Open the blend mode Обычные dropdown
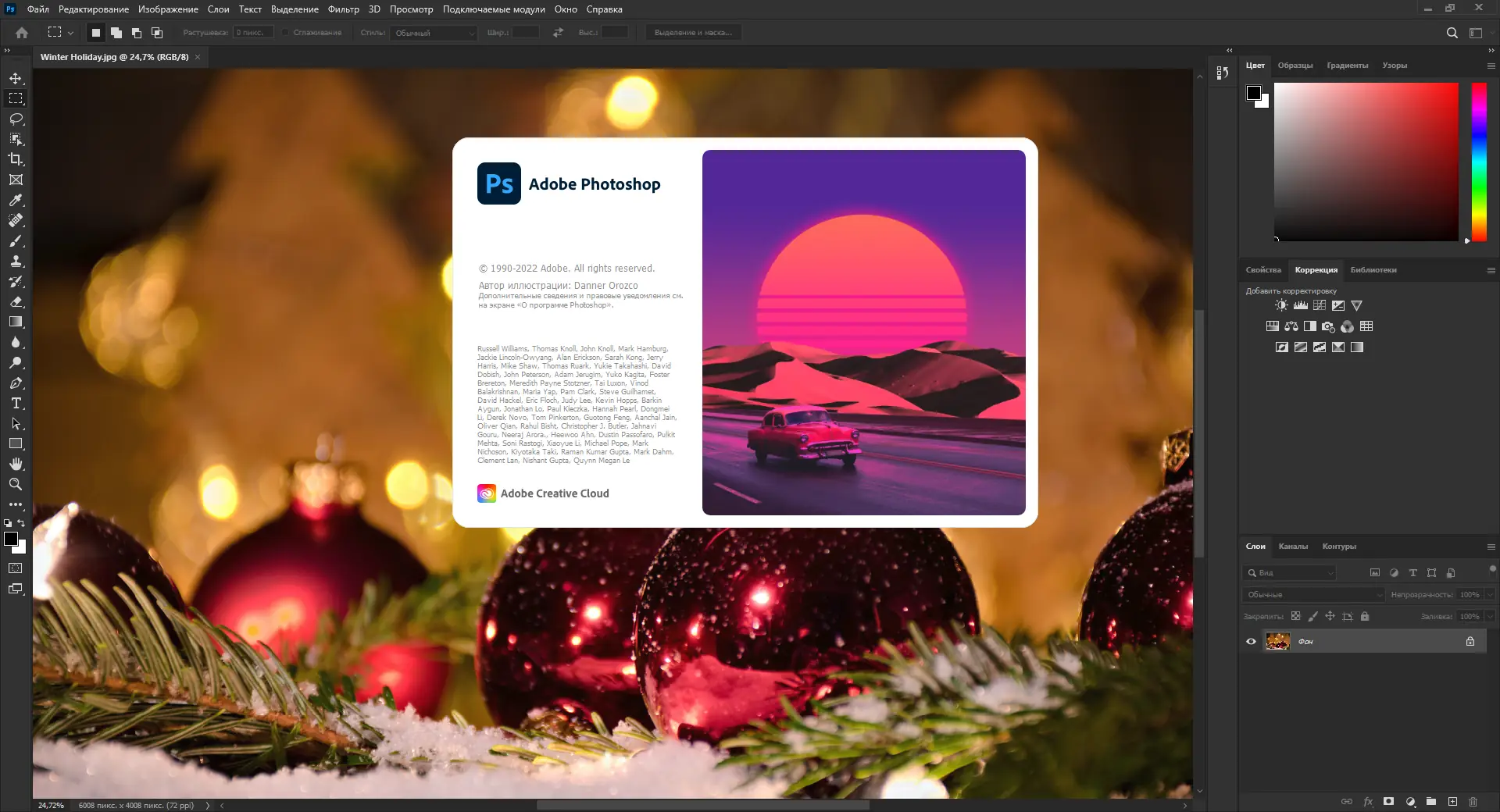 click(1314, 595)
